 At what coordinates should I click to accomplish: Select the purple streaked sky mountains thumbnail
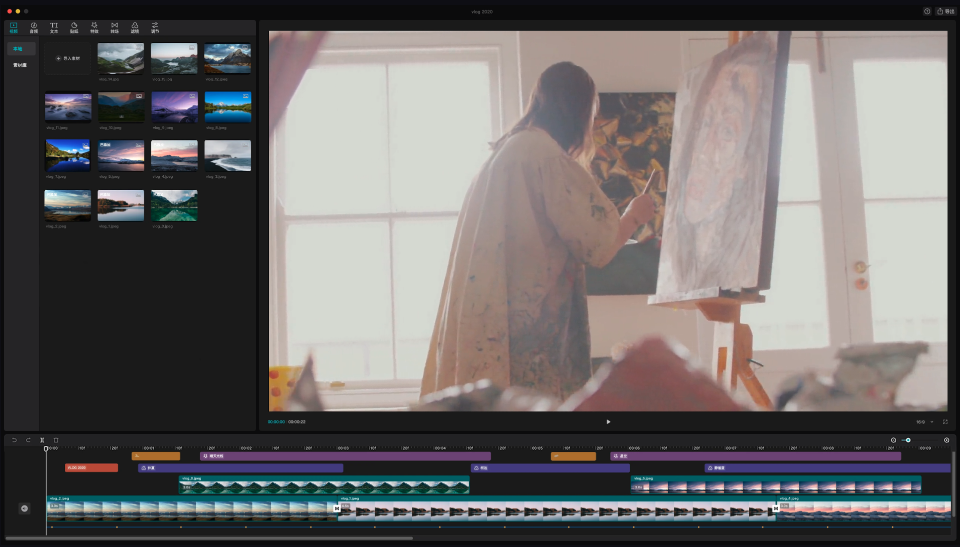coord(174,107)
